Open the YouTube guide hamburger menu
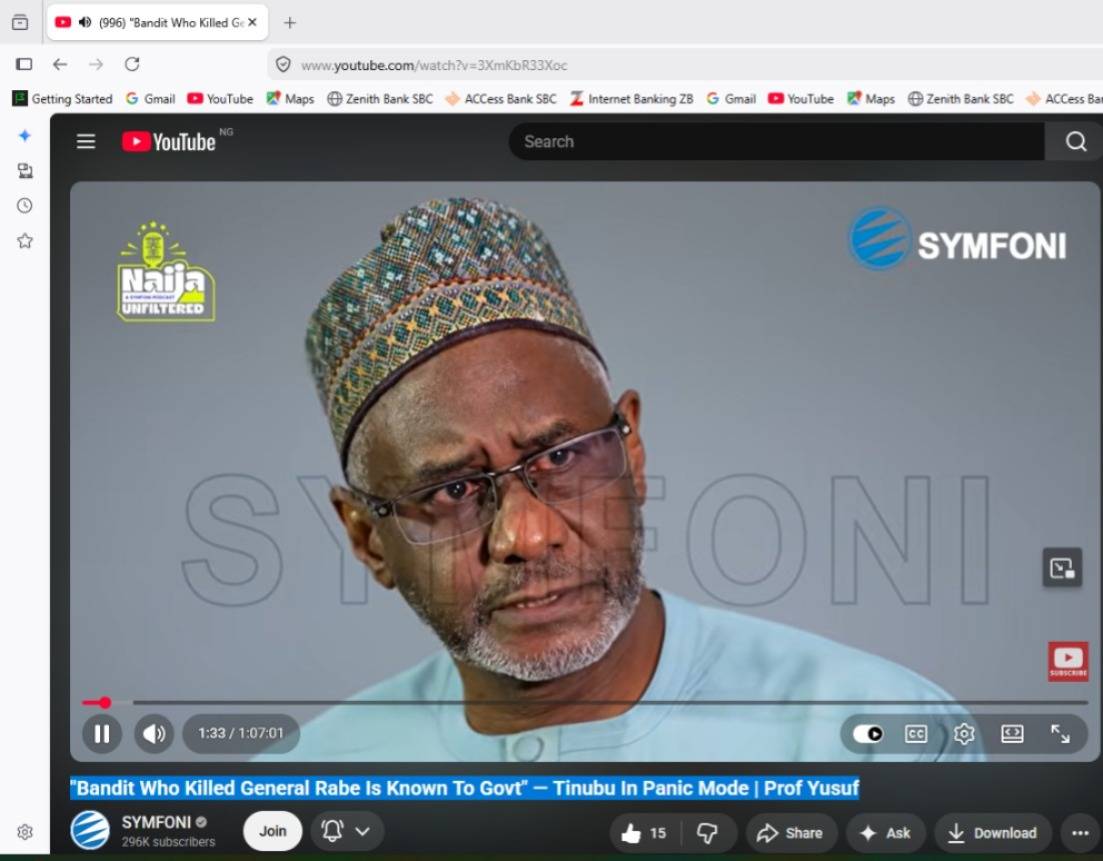 click(86, 141)
